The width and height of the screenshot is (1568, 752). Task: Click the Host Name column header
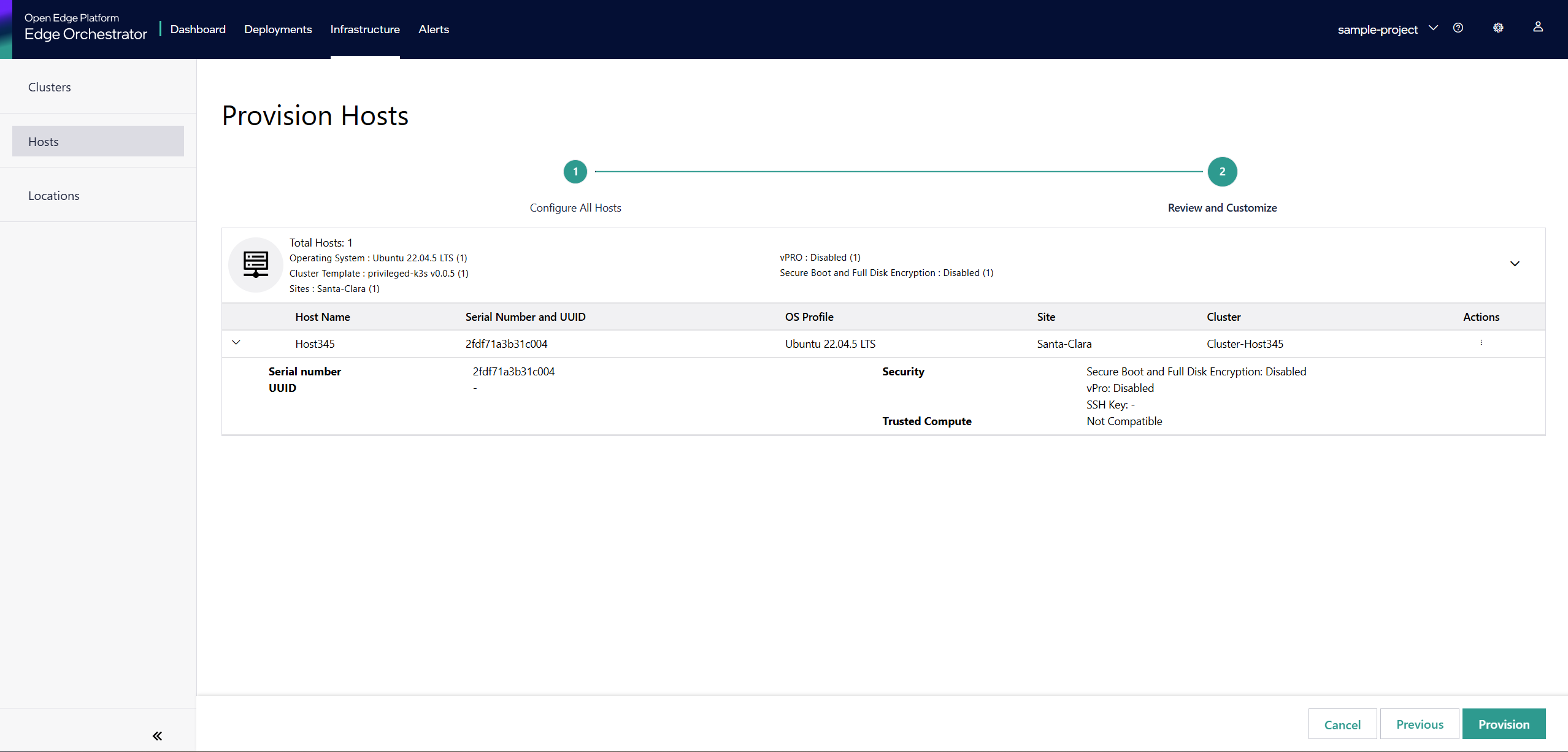tap(323, 317)
